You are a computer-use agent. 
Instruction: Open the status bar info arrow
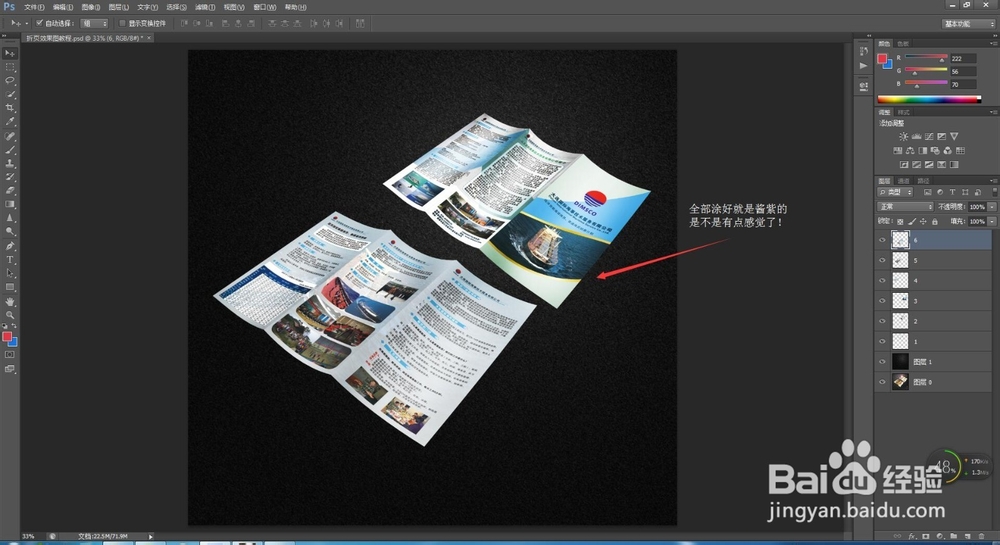[x=151, y=537]
